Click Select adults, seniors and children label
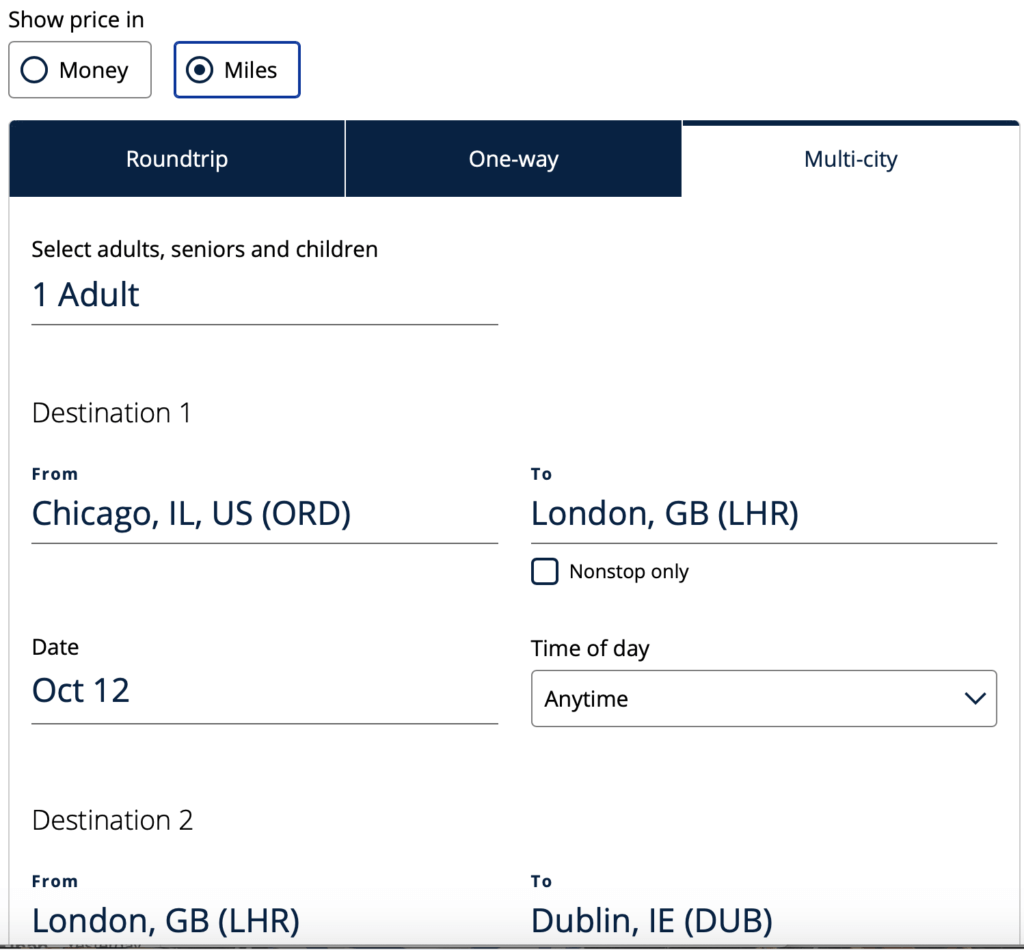The image size is (1024, 950). pyautogui.click(x=205, y=249)
